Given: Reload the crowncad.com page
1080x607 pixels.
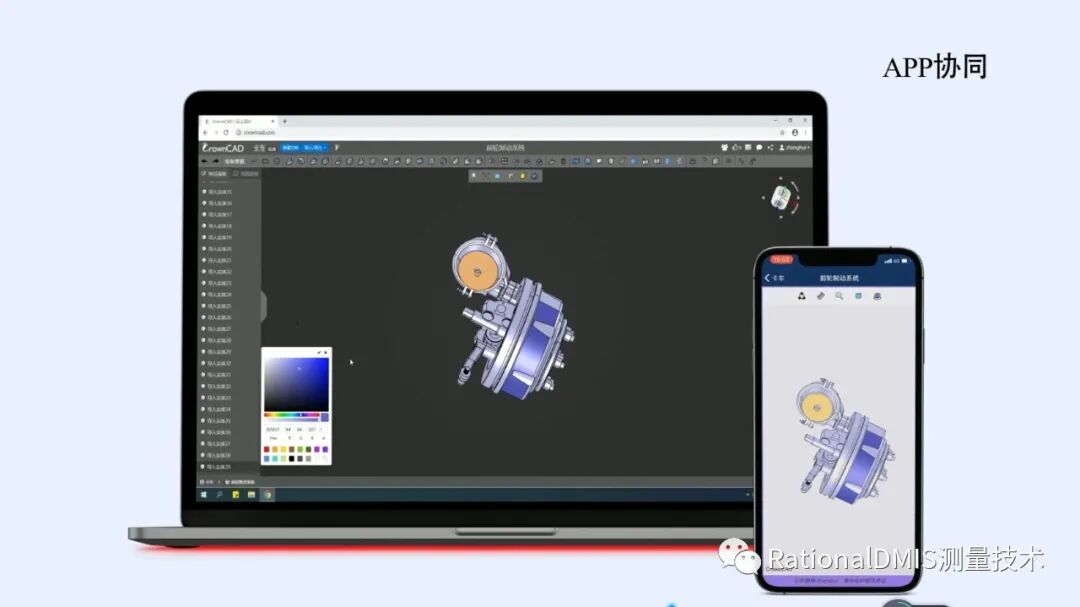Looking at the screenshot, I should [226, 132].
